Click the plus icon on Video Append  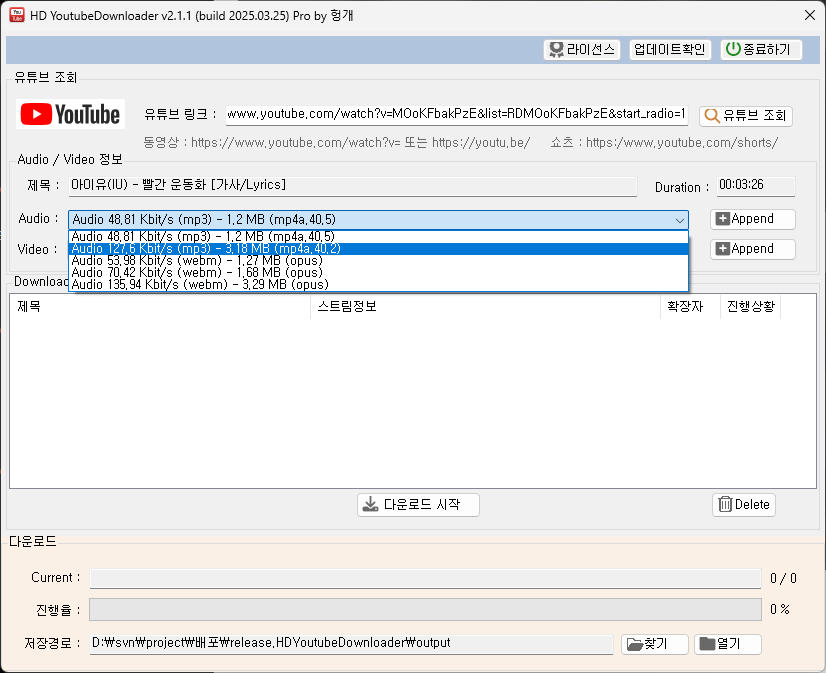[x=723, y=249]
